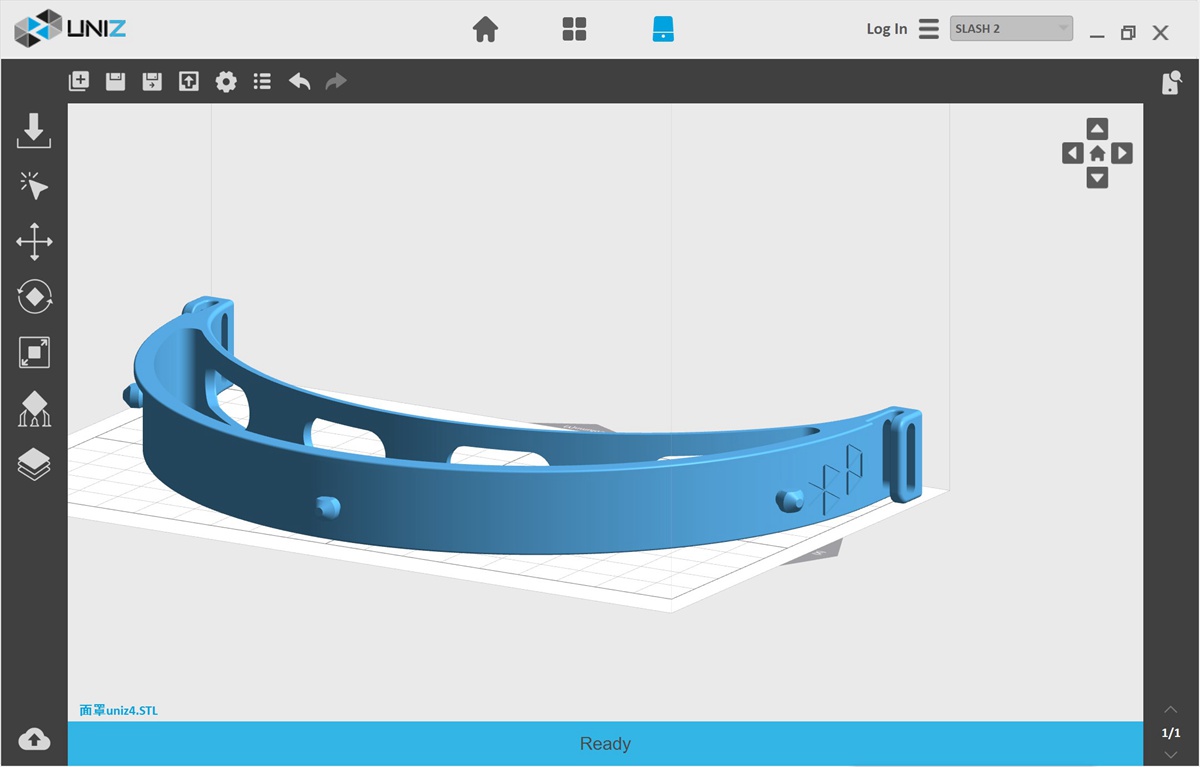Undo the last action

[299, 81]
